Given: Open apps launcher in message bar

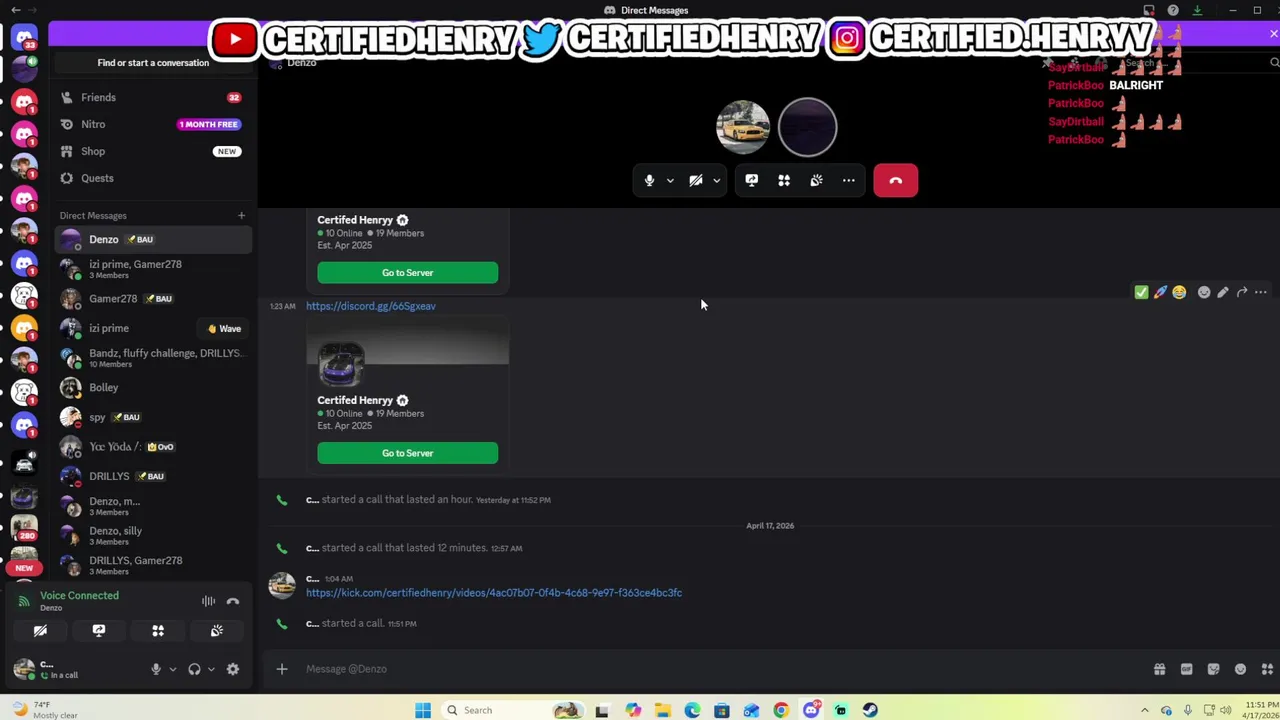Looking at the screenshot, I should [1267, 669].
